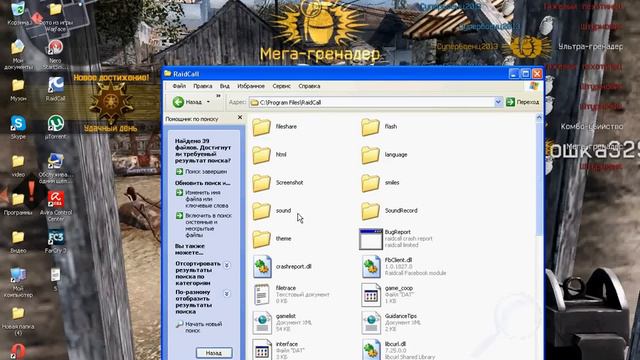Open the Избранное menu
The height and width of the screenshot is (360, 640).
tap(251, 86)
